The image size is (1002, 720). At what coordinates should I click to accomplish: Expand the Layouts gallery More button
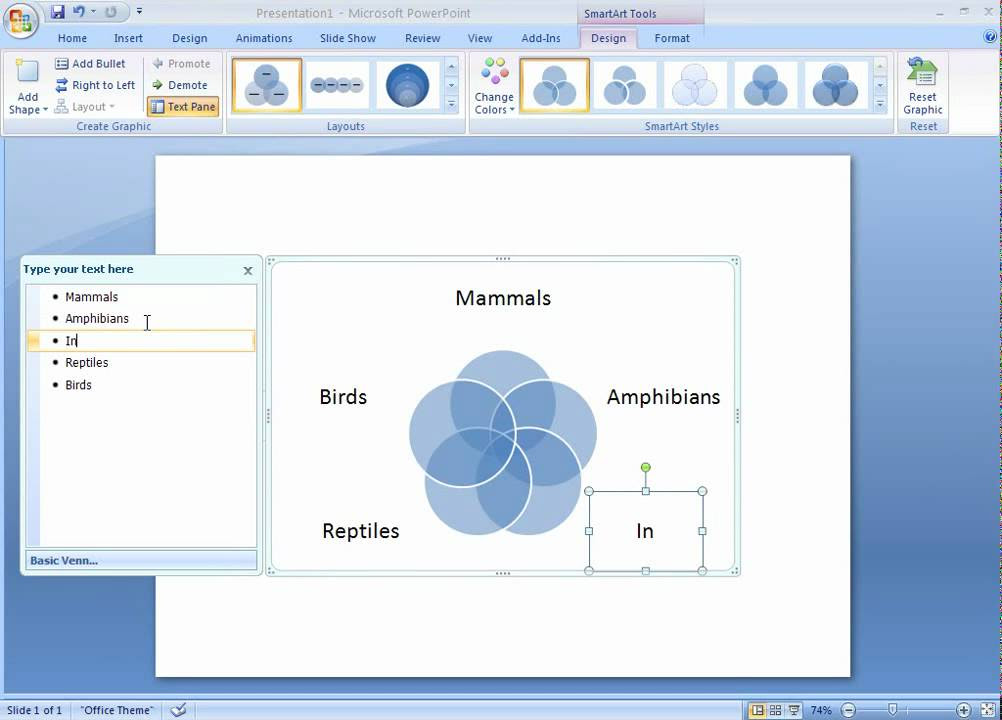pyautogui.click(x=451, y=104)
